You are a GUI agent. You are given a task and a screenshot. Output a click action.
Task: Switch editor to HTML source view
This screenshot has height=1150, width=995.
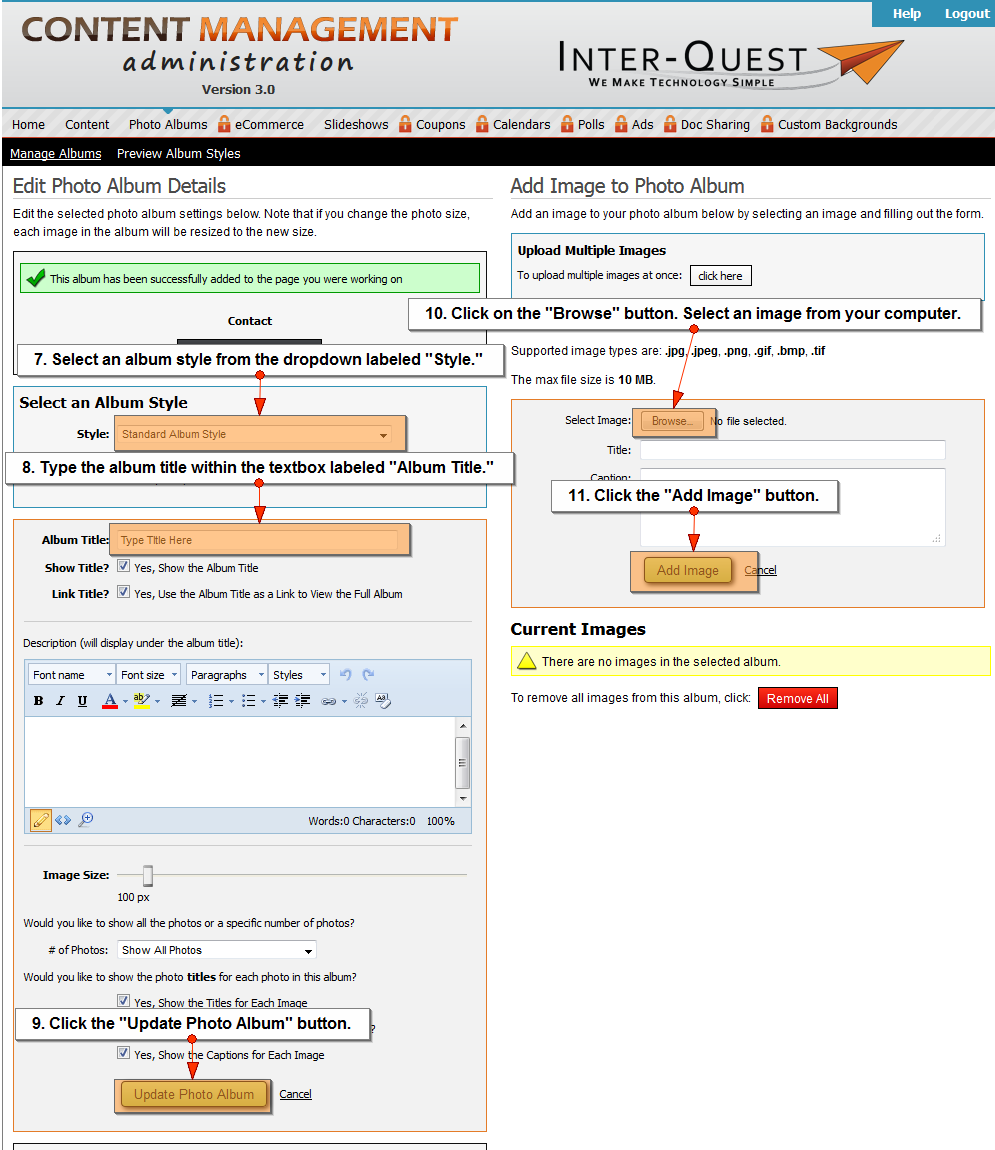63,820
